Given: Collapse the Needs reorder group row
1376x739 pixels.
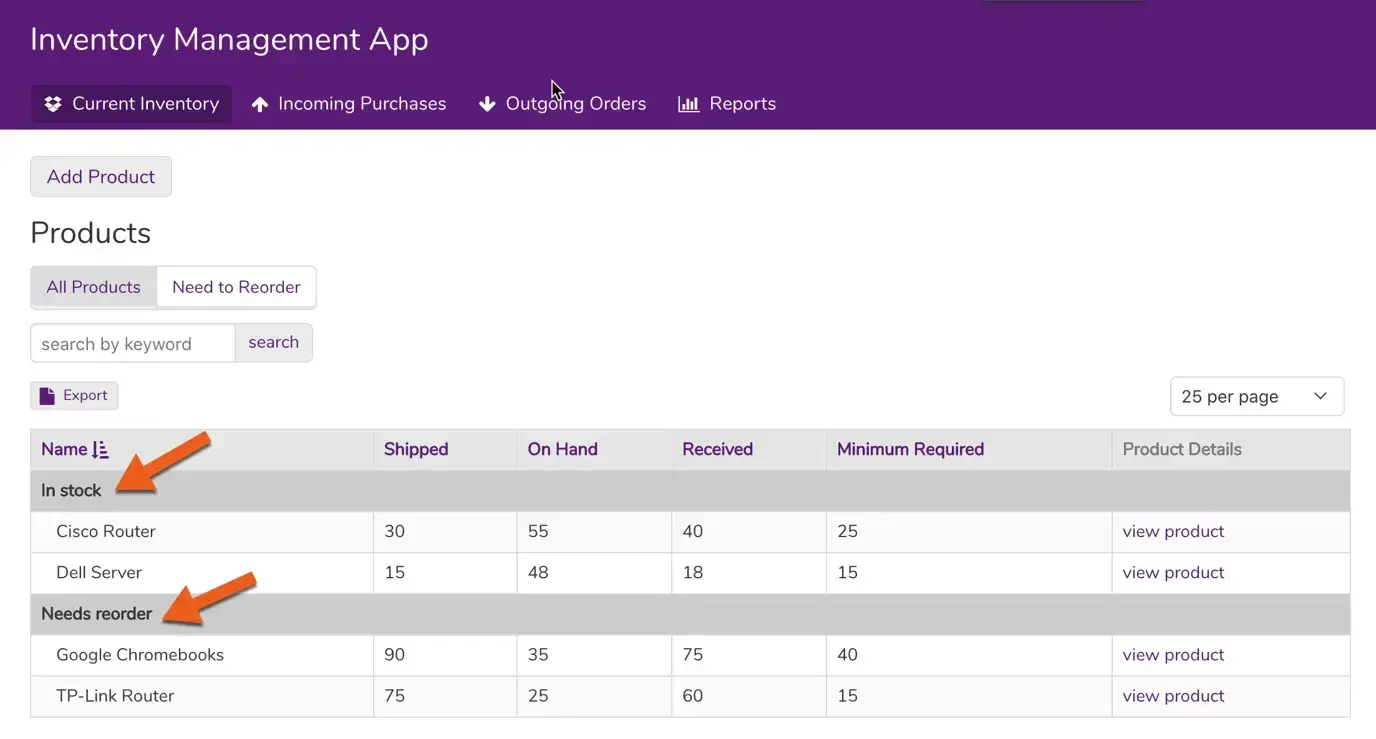Looking at the screenshot, I should 96,614.
